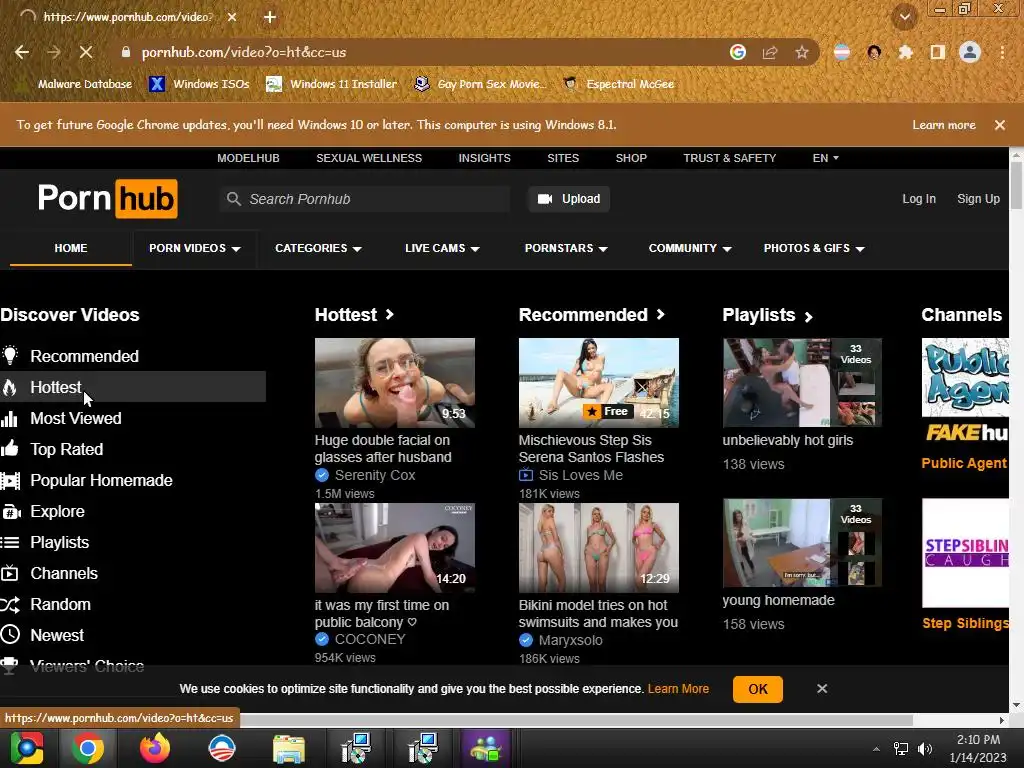The width and height of the screenshot is (1024, 768).
Task: Open the tab search chevron button
Action: (905, 17)
